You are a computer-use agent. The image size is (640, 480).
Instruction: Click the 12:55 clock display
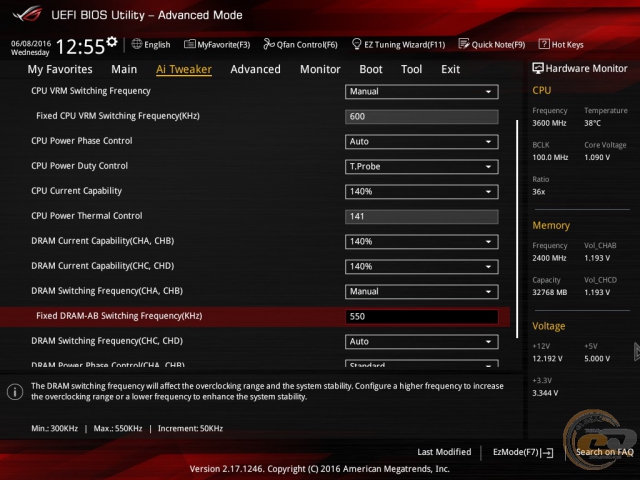click(x=80, y=47)
